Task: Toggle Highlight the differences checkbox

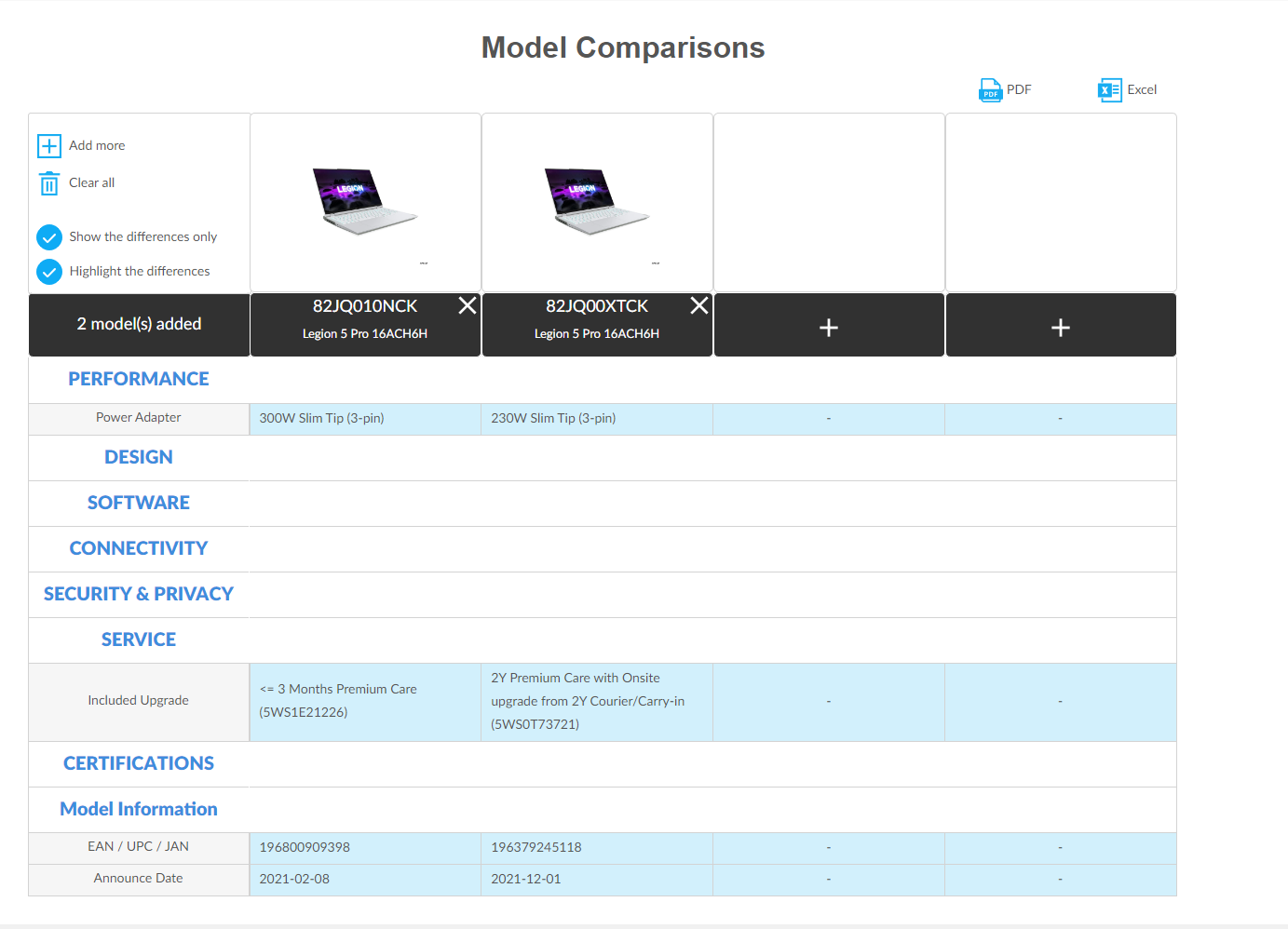Action: 49,272
